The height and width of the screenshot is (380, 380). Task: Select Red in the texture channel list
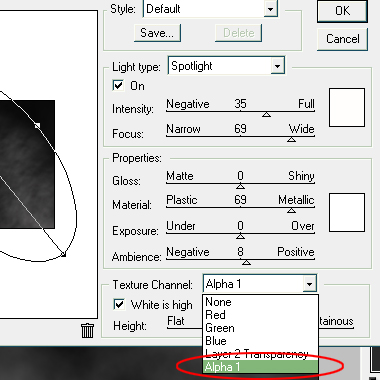(x=260, y=315)
